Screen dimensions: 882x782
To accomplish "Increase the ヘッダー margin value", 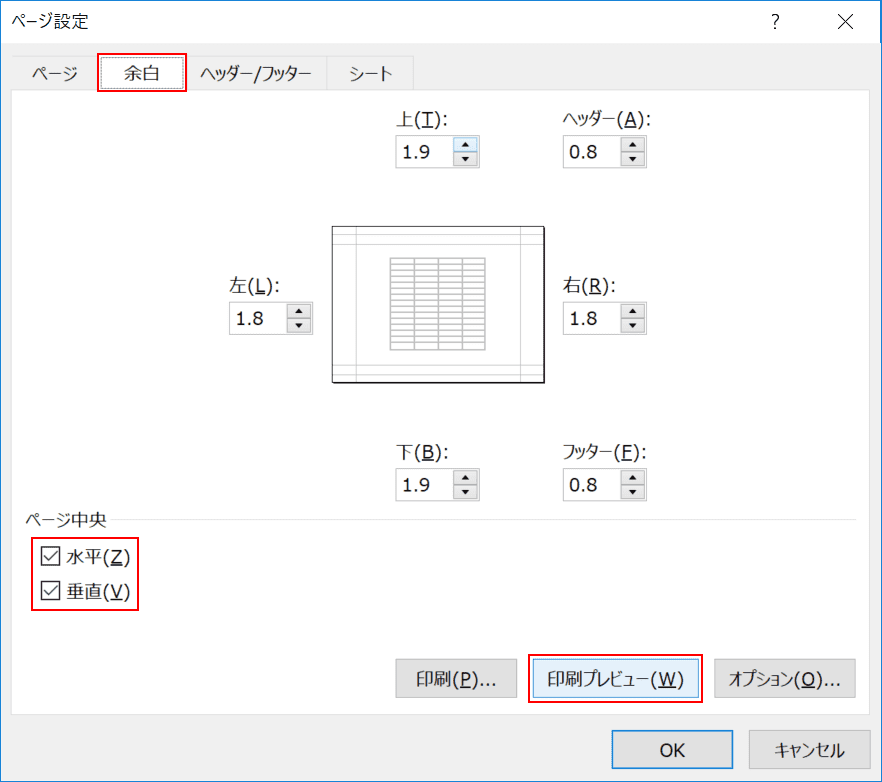I will [x=632, y=145].
